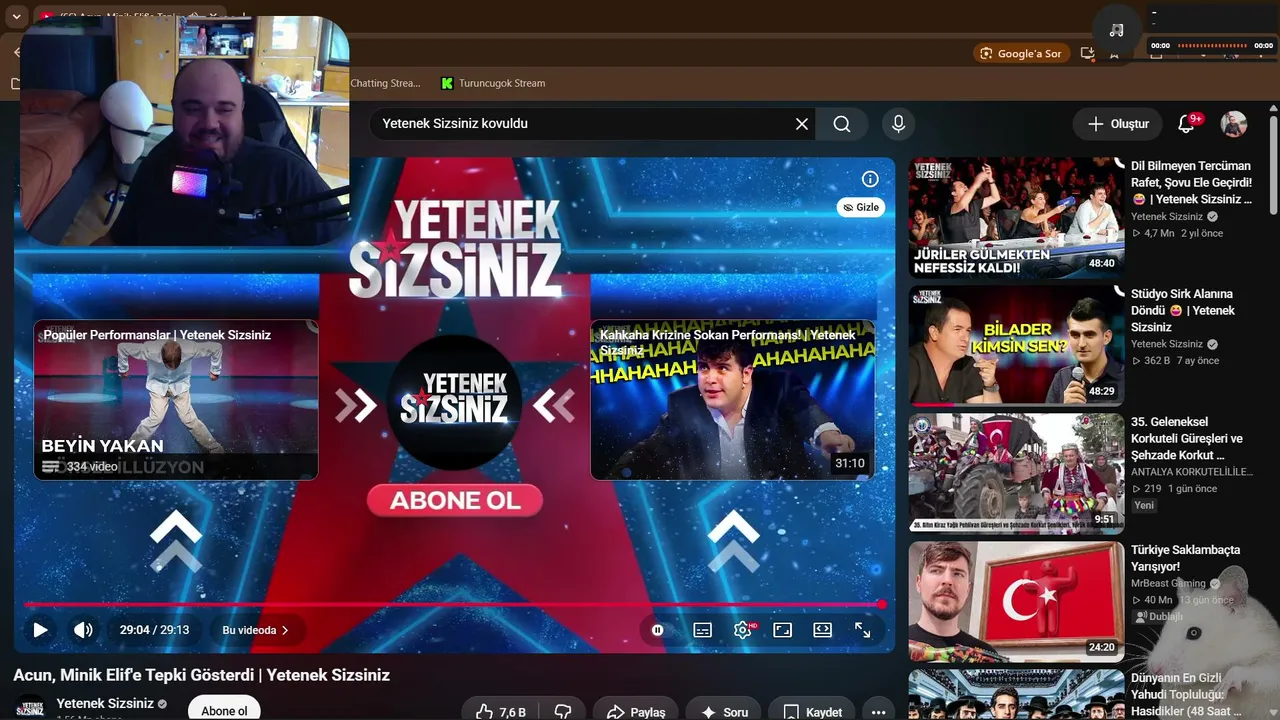1280x720 pixels.
Task: Open the notifications bell
Action: [1187, 124]
